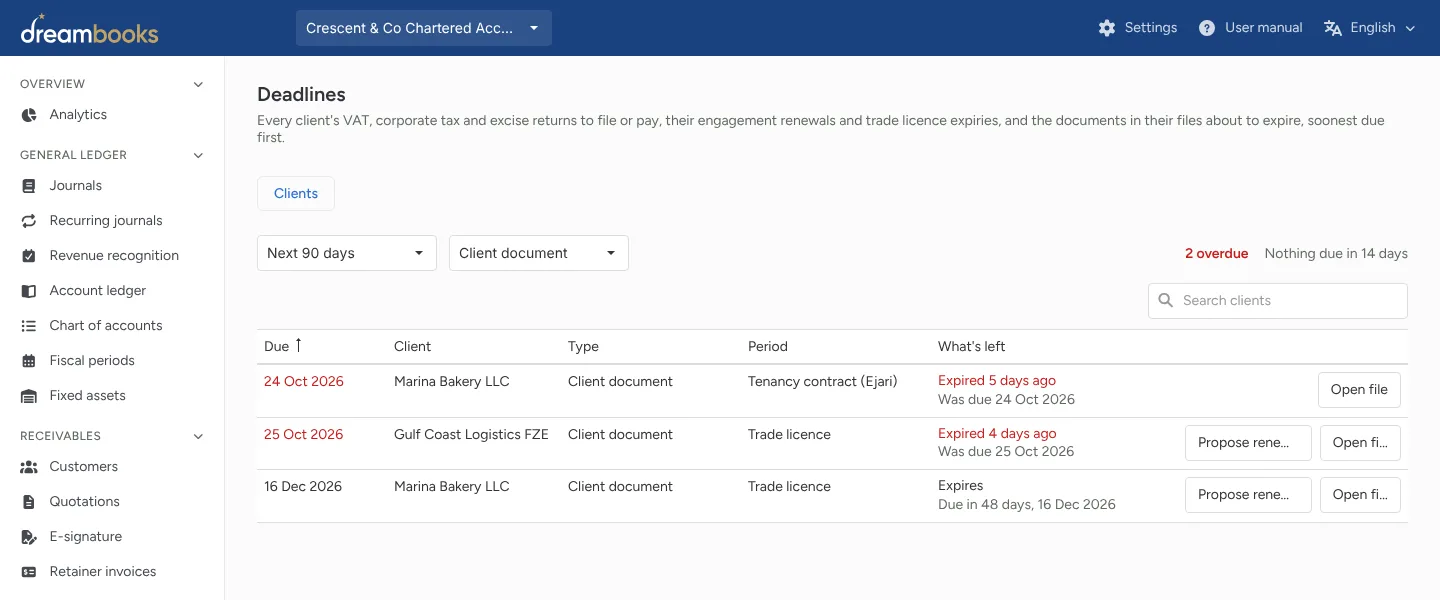Open the Crescent & Co company switcher
This screenshot has height=600, width=1440.
(x=424, y=28)
